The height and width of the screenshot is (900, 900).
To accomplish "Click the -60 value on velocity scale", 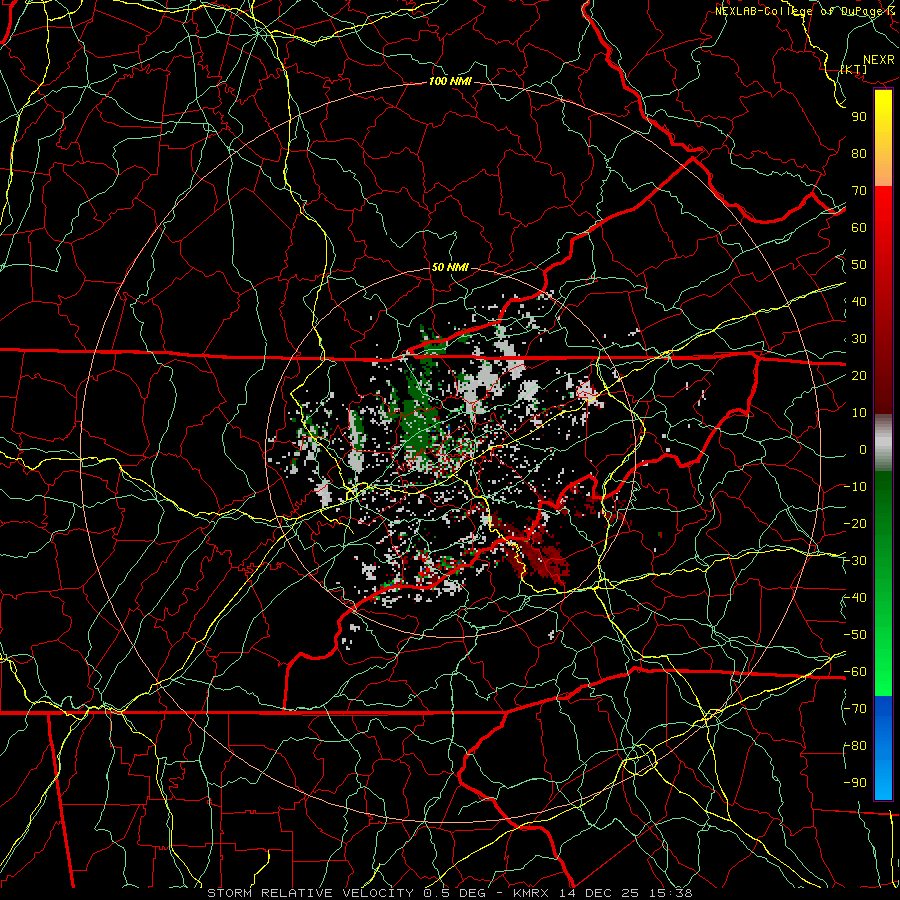I will point(856,672).
